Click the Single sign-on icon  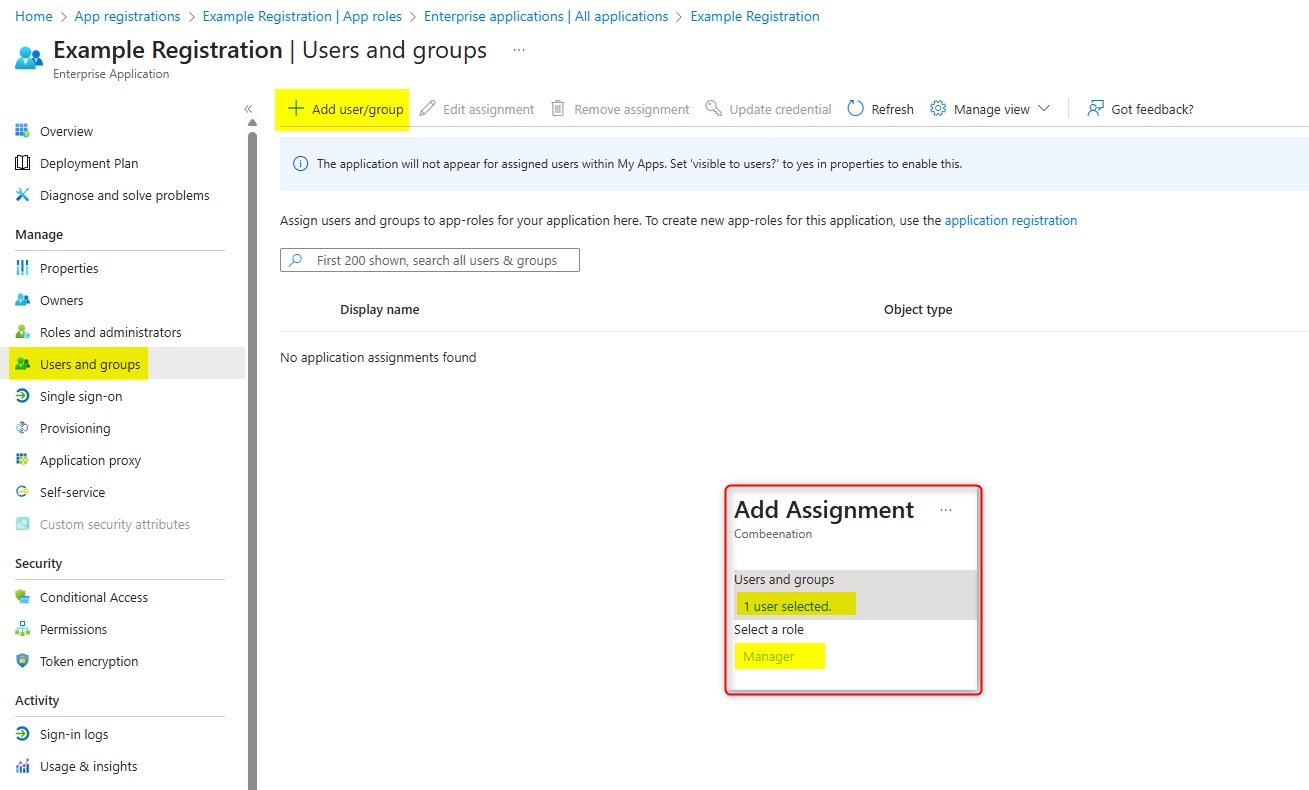coord(22,396)
